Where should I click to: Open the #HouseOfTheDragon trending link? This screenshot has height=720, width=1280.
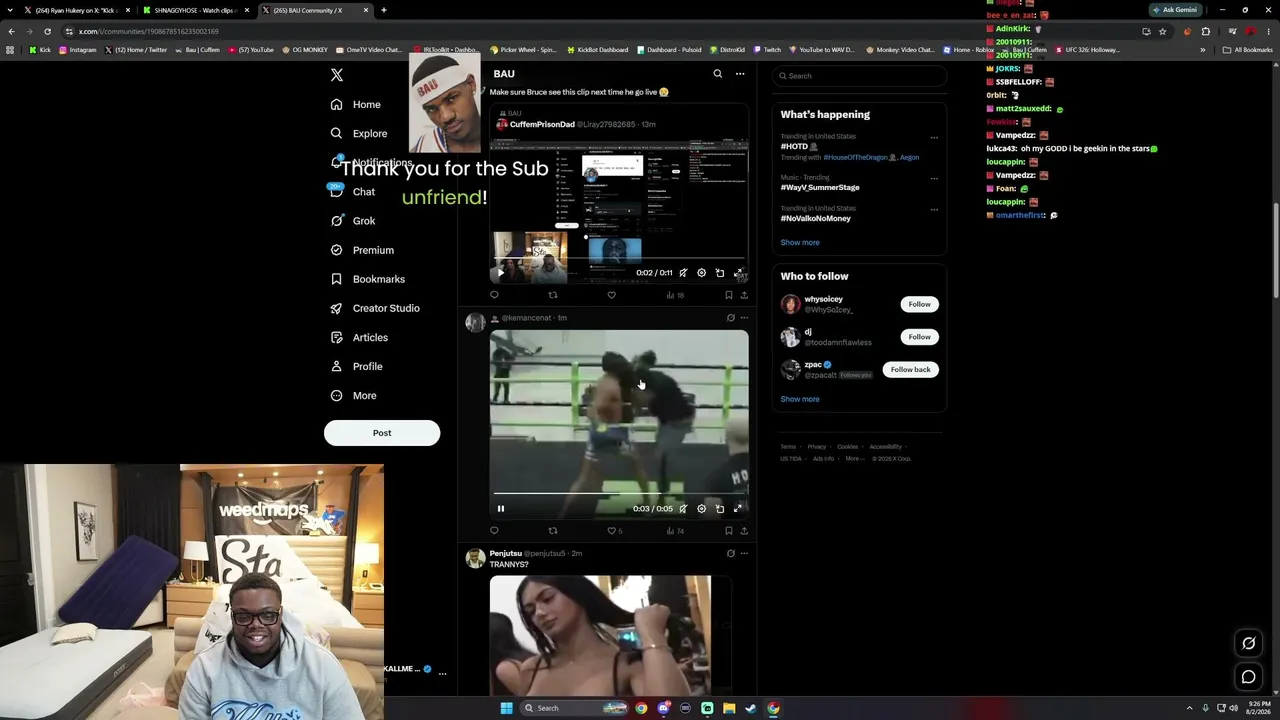(860, 157)
